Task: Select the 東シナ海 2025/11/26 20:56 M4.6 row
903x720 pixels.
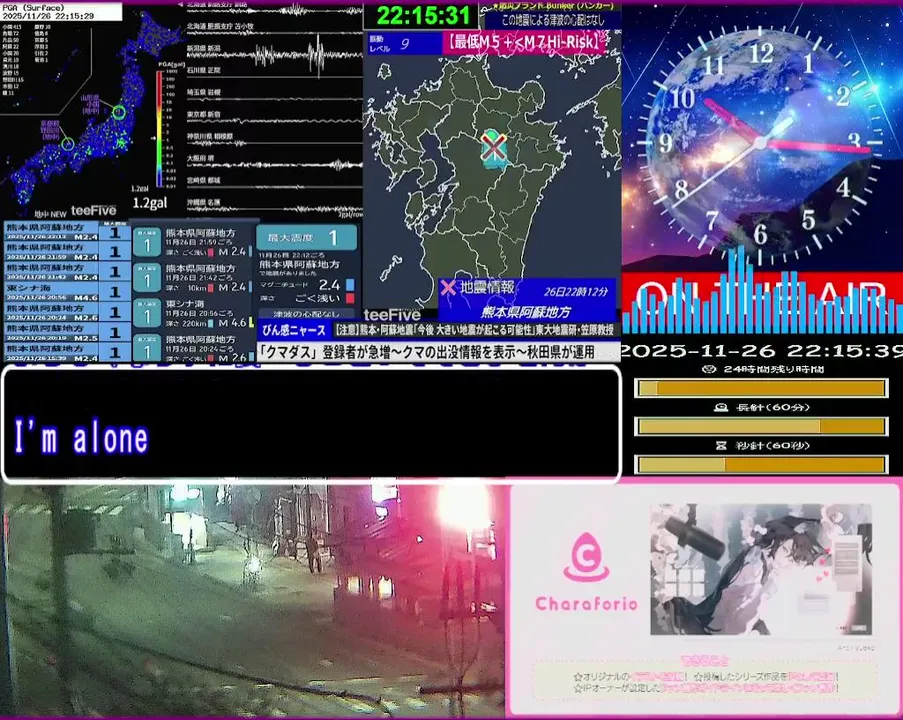Action: click(66, 292)
